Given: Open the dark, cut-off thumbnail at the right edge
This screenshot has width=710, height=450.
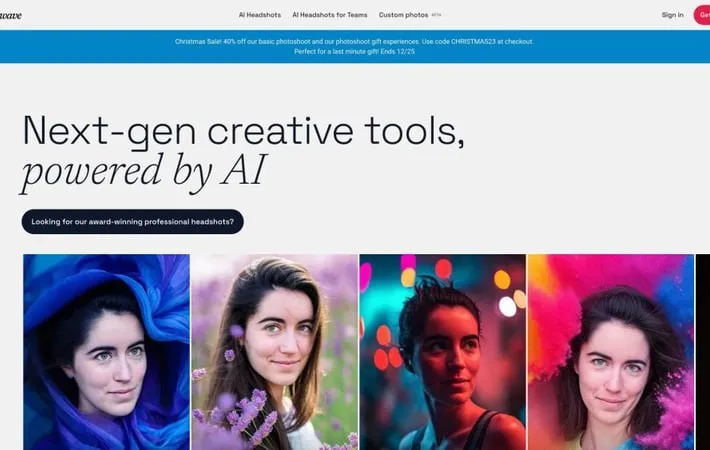Looking at the screenshot, I should 703,352.
